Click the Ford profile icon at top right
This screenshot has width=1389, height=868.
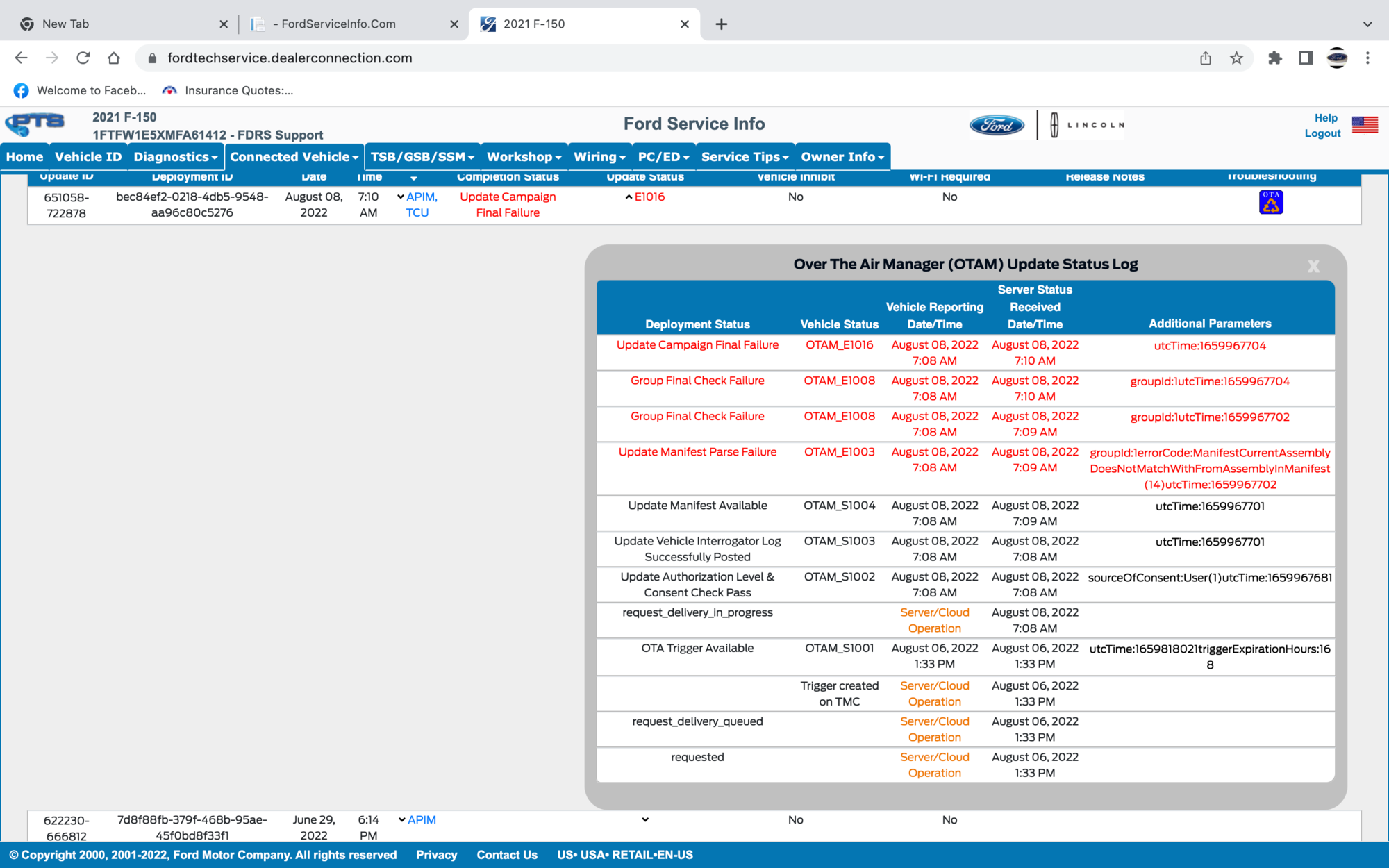coord(1337,58)
